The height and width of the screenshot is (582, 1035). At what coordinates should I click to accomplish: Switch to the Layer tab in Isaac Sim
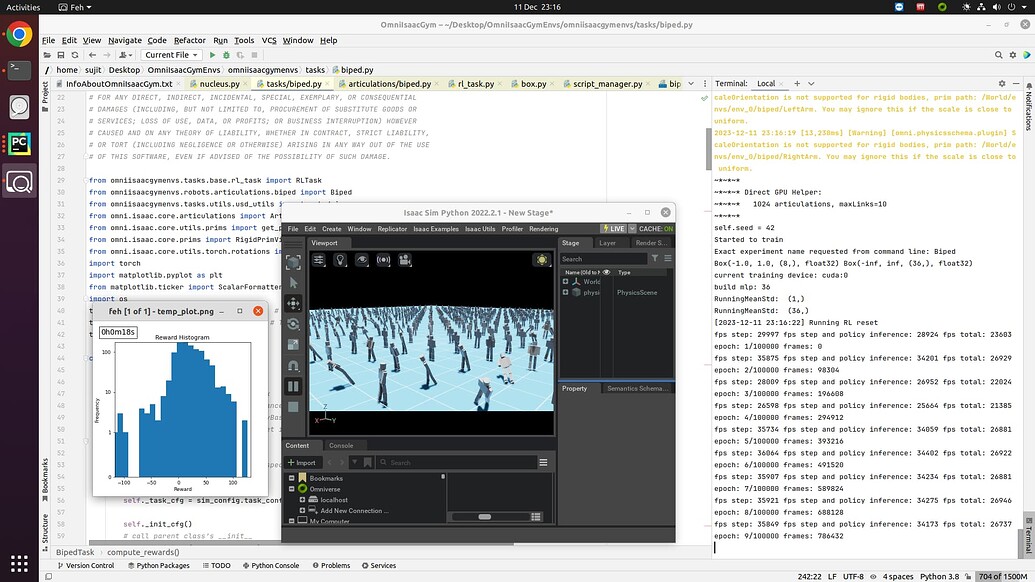click(606, 242)
